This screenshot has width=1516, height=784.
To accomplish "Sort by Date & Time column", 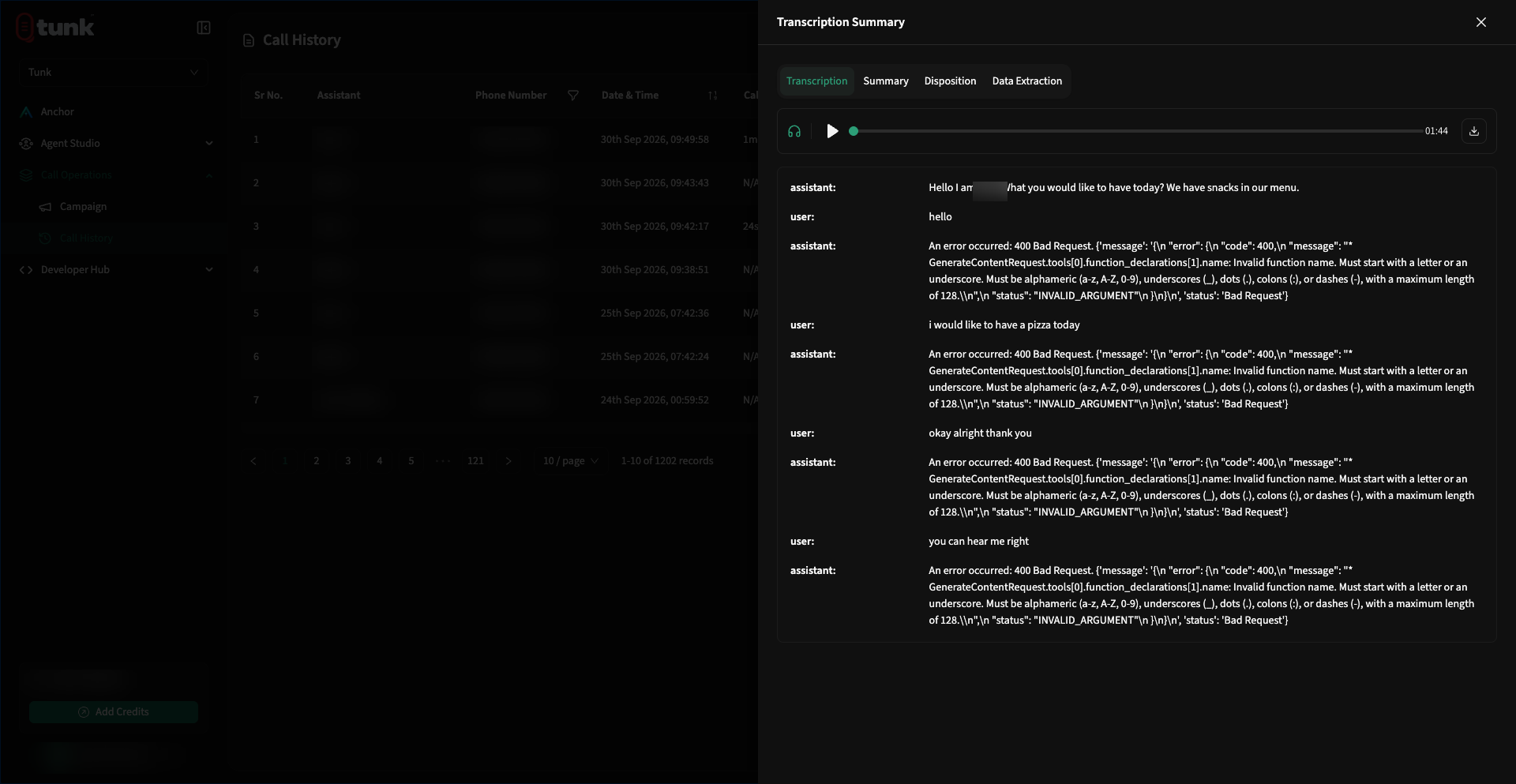I will coord(713,96).
